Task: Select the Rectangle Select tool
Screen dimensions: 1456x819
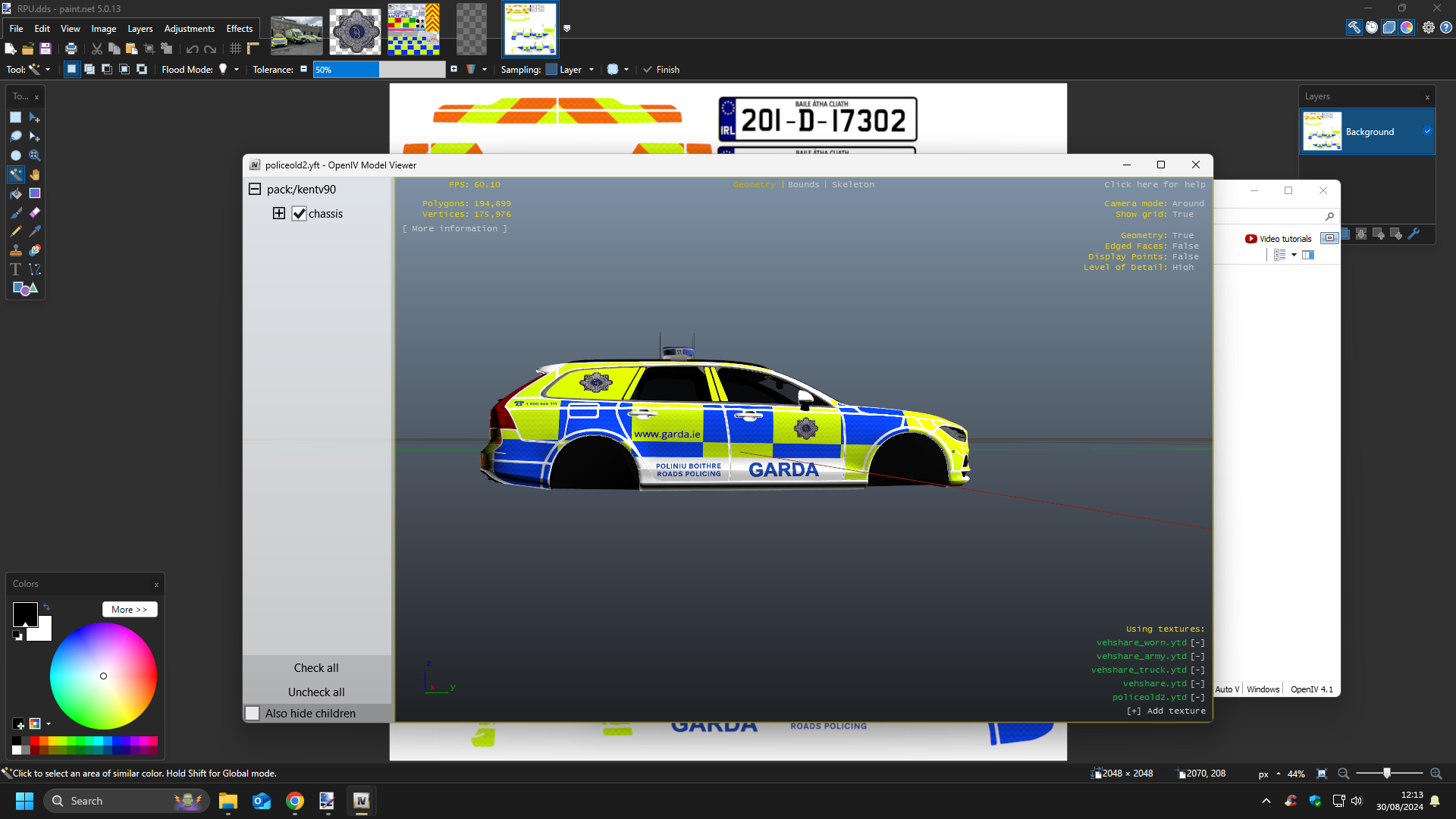Action: tap(15, 118)
